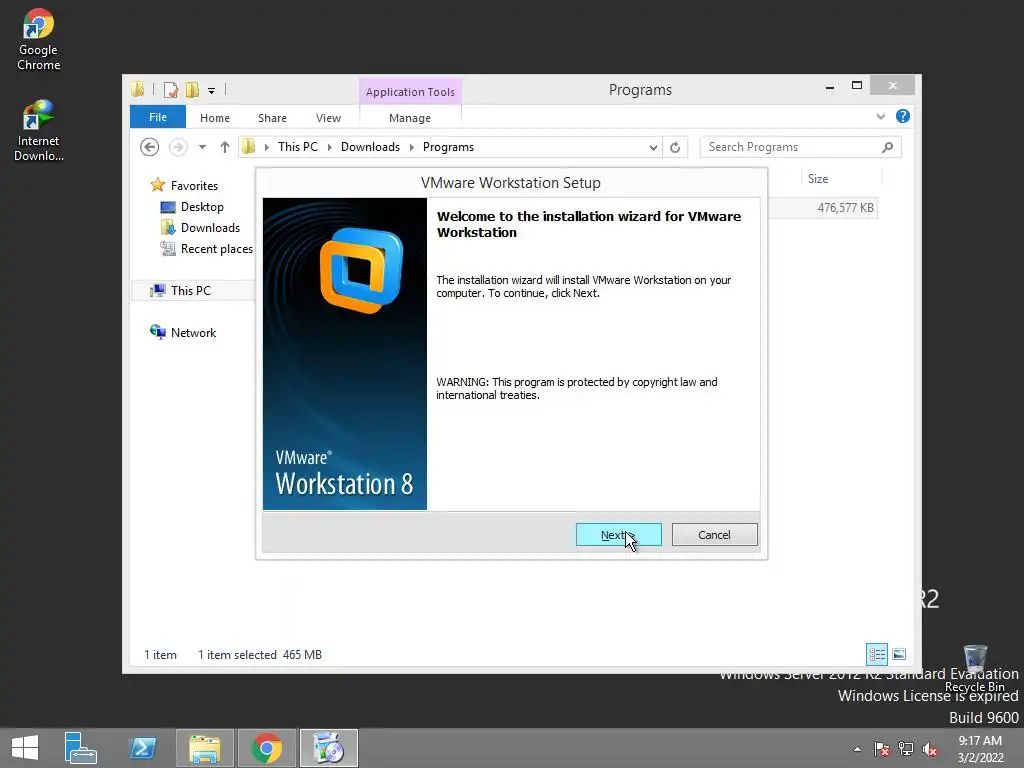
Task: Open the Share ribbon tab
Action: [x=272, y=118]
